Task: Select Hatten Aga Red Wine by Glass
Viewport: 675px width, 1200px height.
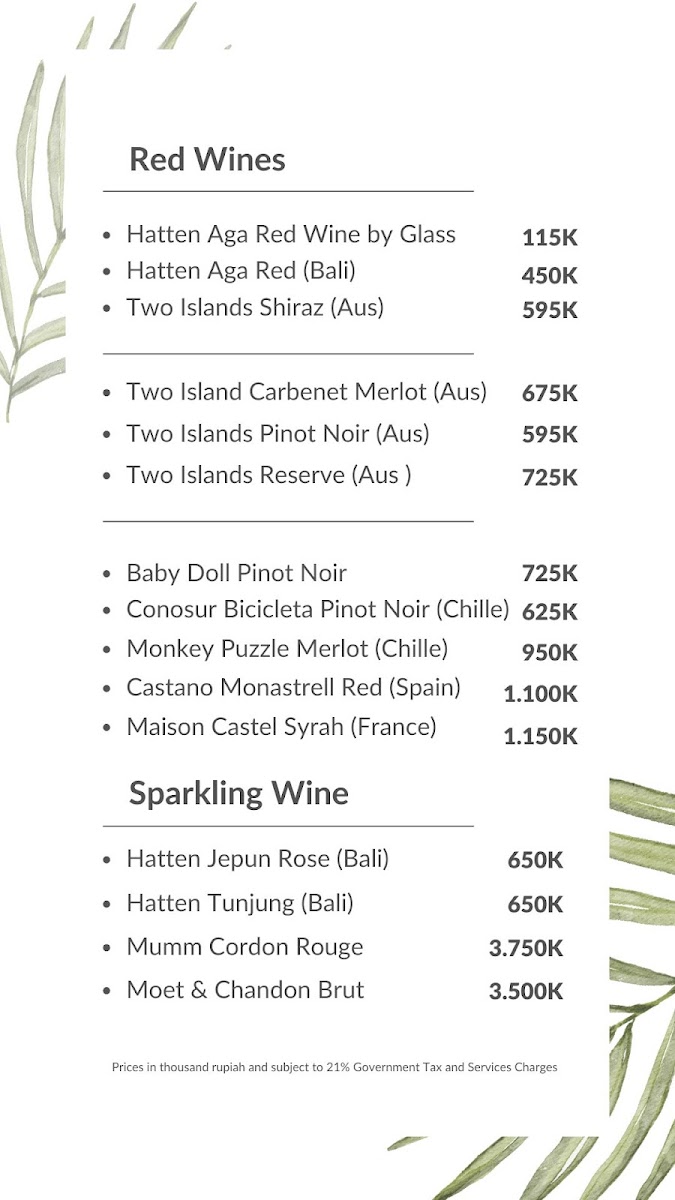Action: coord(290,235)
